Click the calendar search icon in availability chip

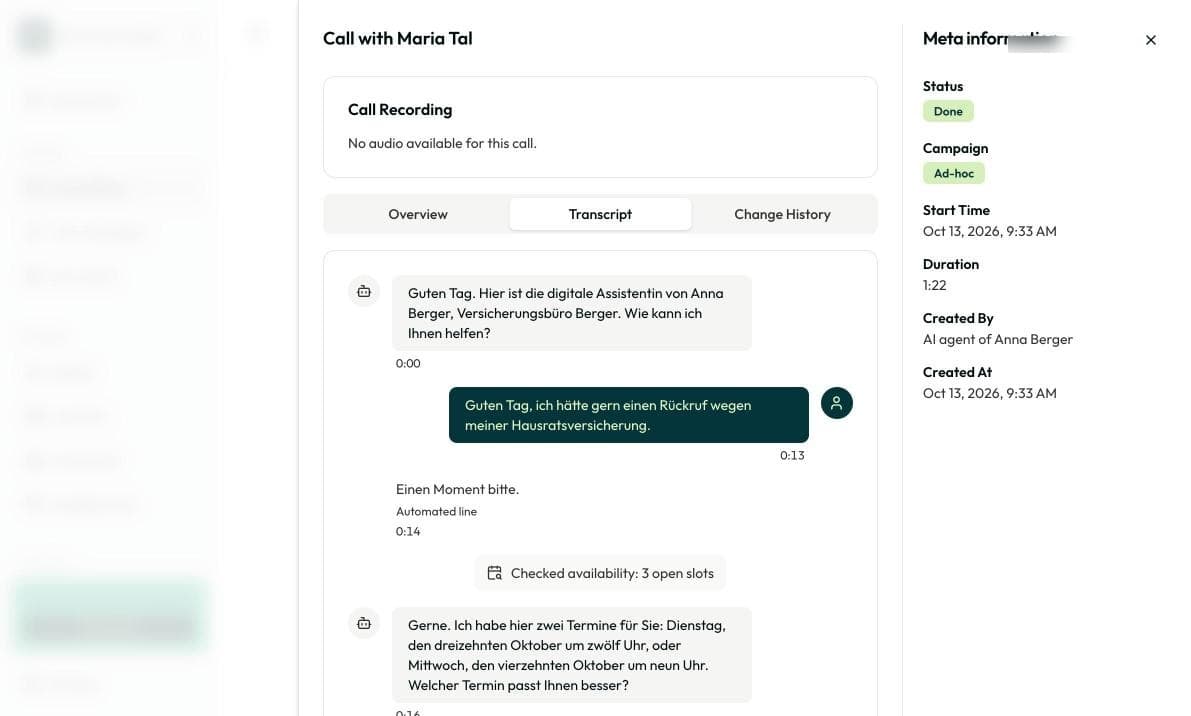(494, 573)
